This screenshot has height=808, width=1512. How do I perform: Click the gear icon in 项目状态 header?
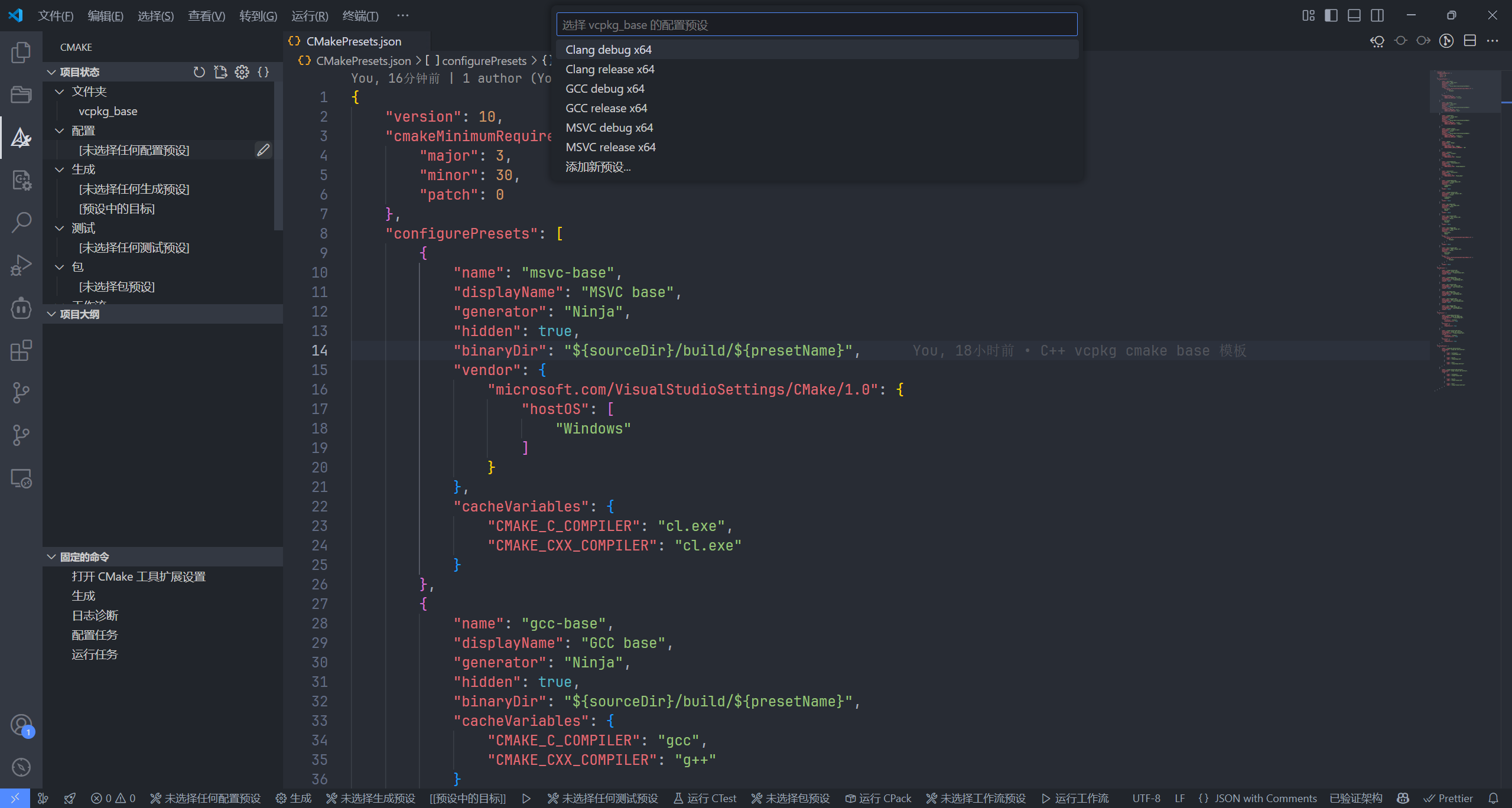pos(242,72)
